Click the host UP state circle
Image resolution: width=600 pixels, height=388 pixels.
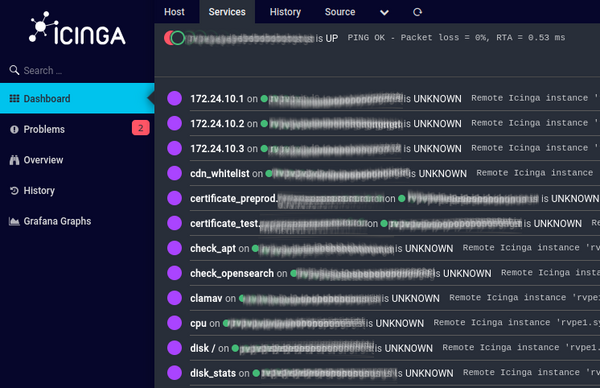(x=178, y=38)
